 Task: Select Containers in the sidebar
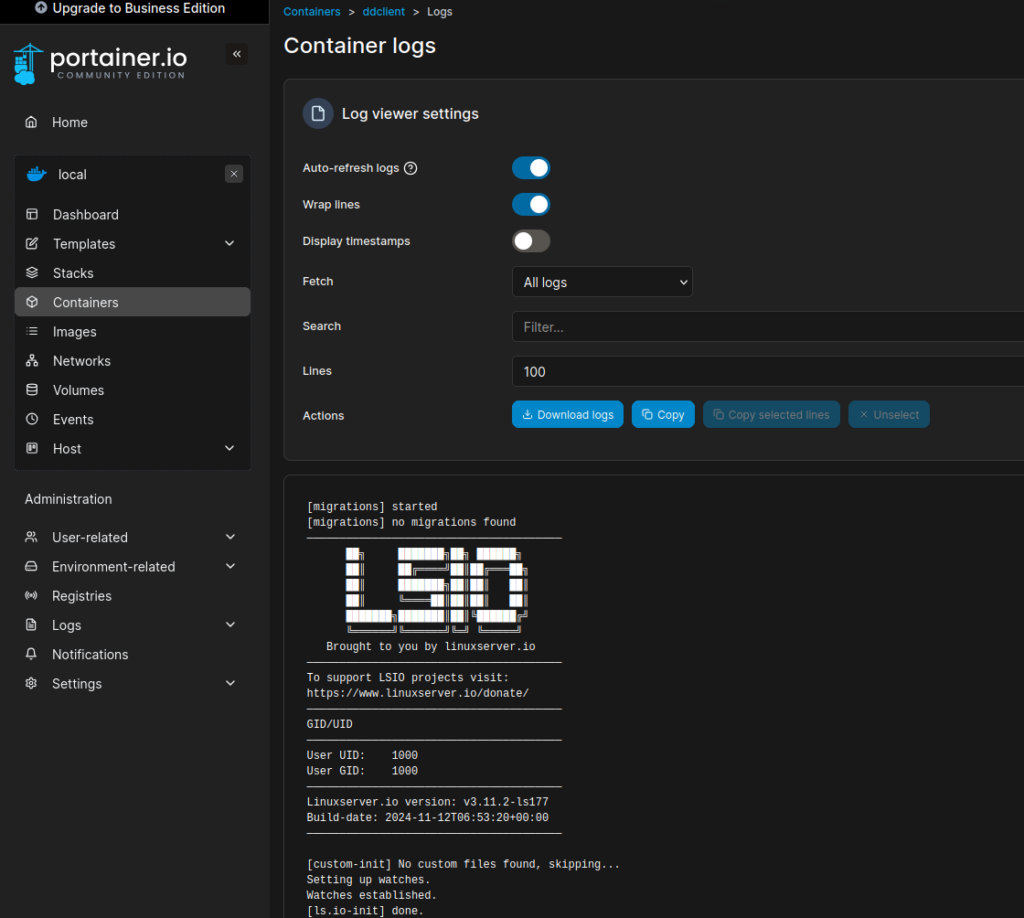coord(133,302)
